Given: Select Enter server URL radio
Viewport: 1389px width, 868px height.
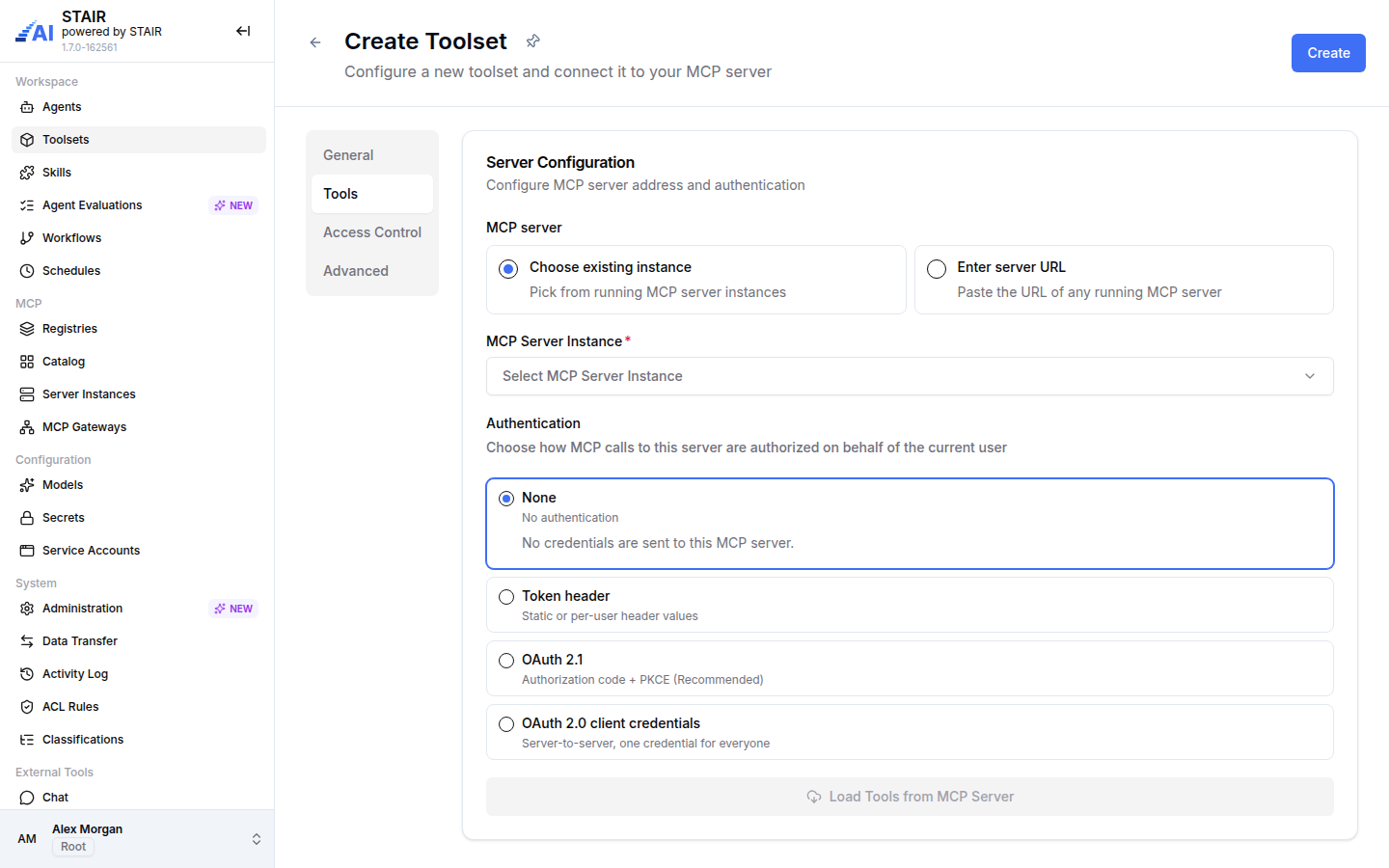Looking at the screenshot, I should click(937, 269).
